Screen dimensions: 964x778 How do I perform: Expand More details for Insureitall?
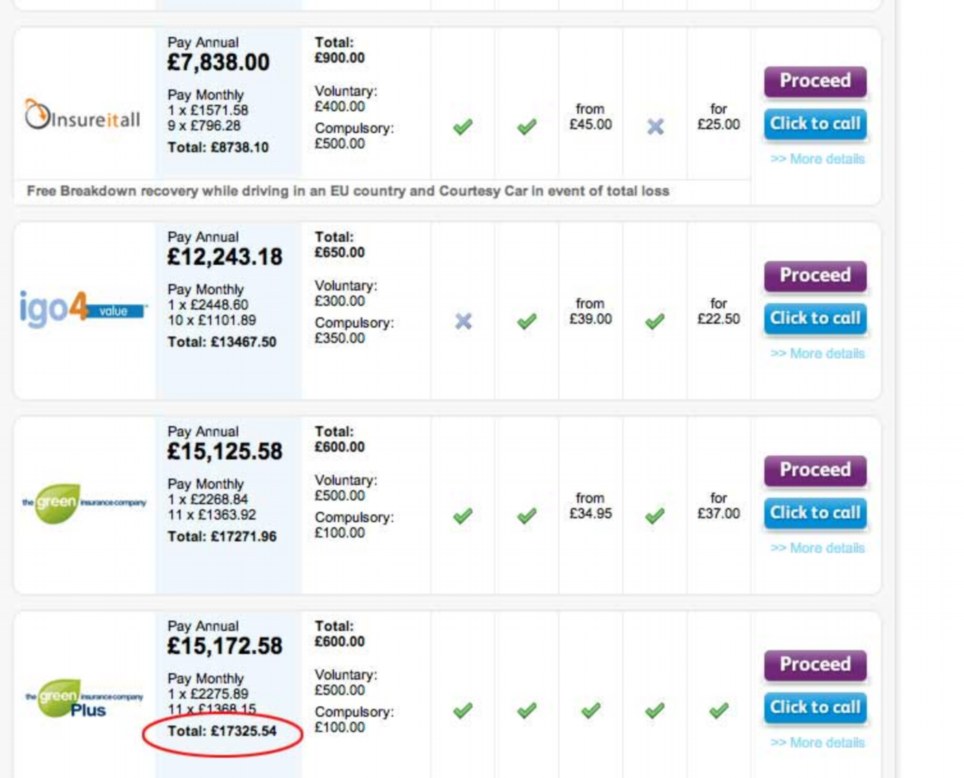(x=817, y=159)
